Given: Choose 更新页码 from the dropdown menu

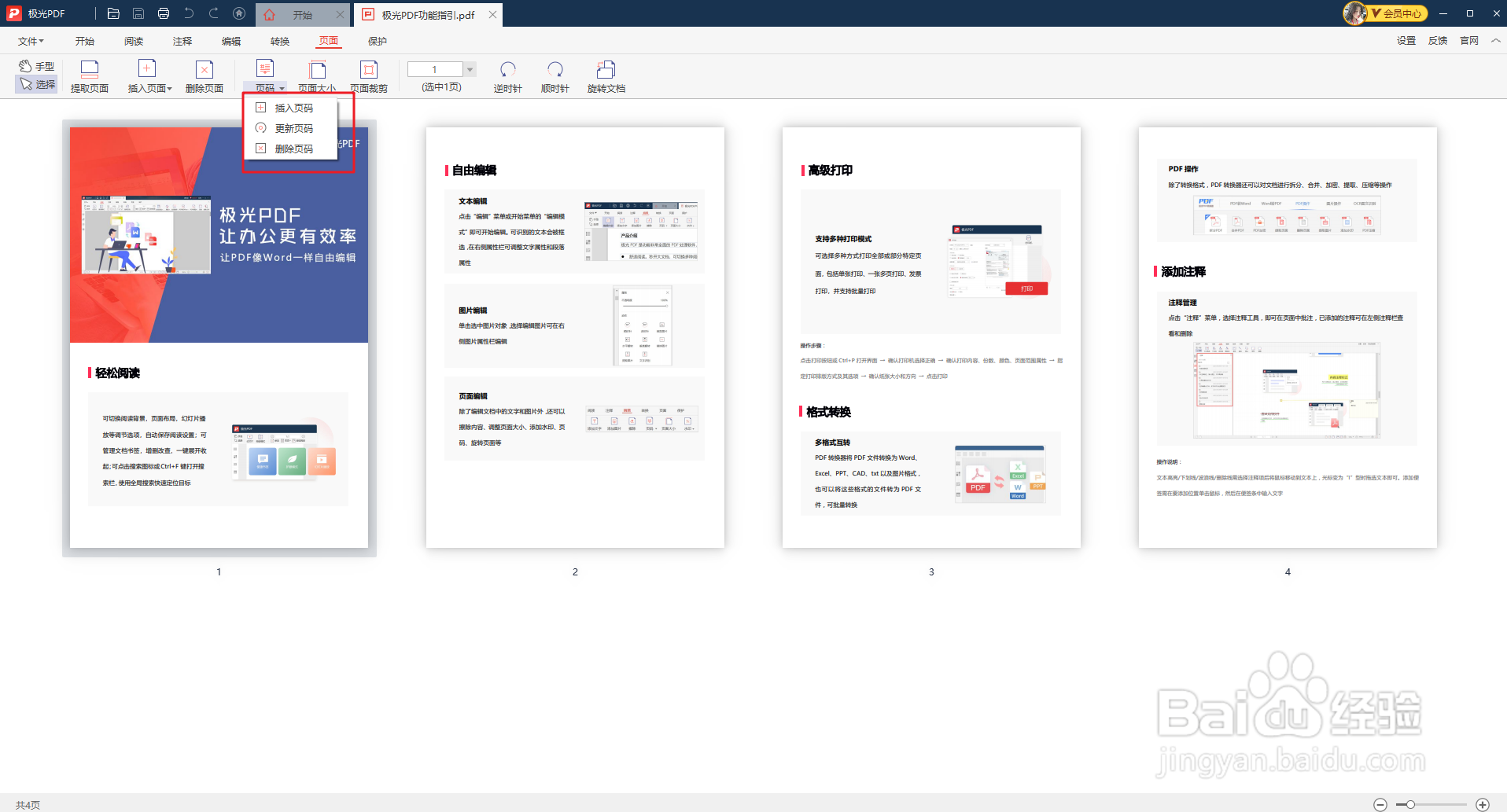Looking at the screenshot, I should pos(291,128).
